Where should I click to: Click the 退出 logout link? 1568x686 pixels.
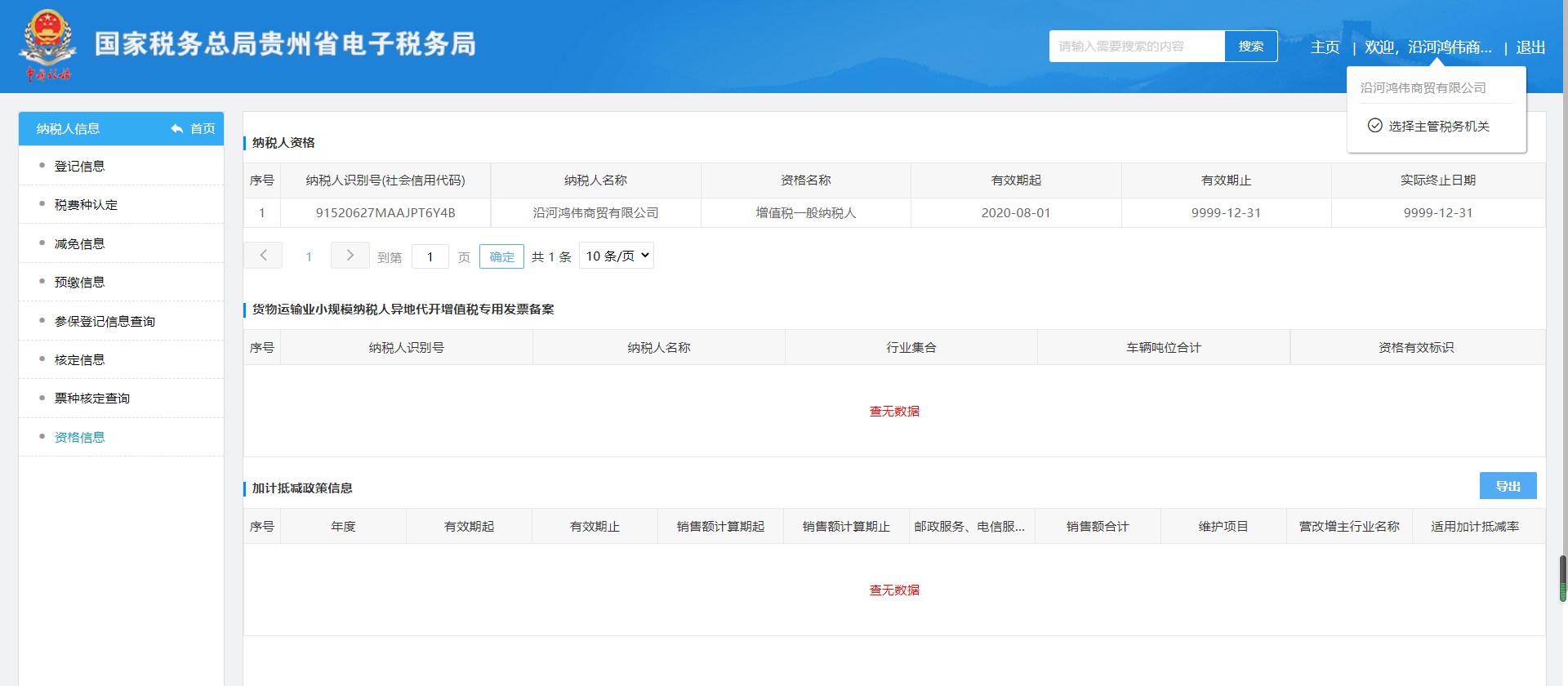point(1530,47)
